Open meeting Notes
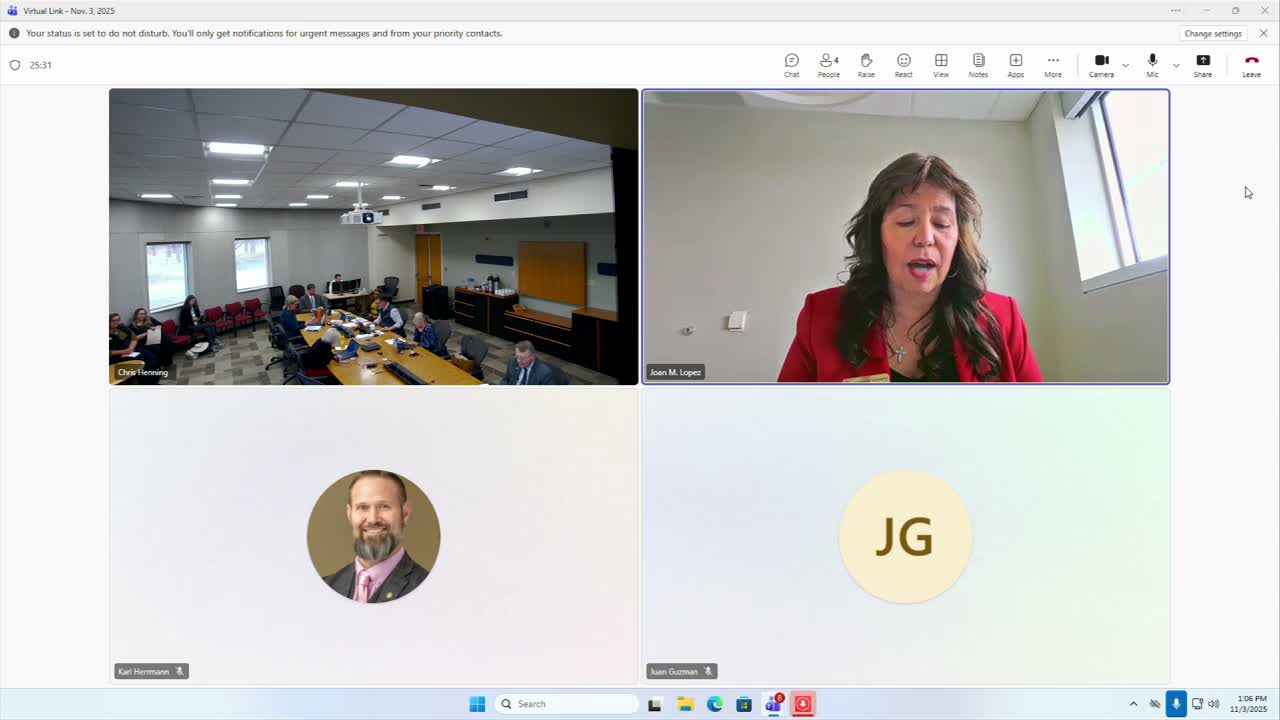Image resolution: width=1280 pixels, height=720 pixels. (x=978, y=65)
